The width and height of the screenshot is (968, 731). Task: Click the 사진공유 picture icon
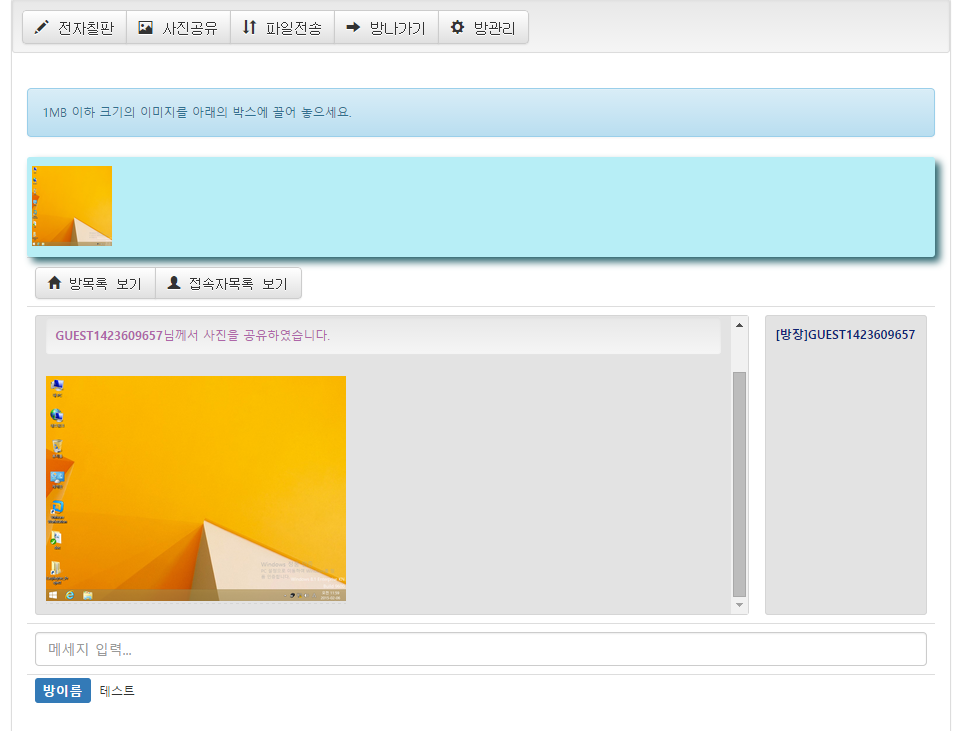coord(146,28)
